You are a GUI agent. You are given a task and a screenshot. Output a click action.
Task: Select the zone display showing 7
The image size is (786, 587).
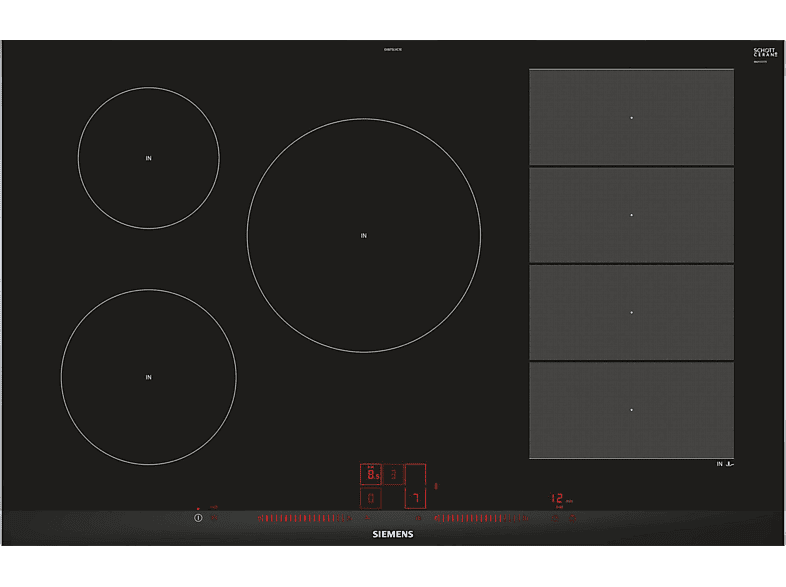click(415, 497)
